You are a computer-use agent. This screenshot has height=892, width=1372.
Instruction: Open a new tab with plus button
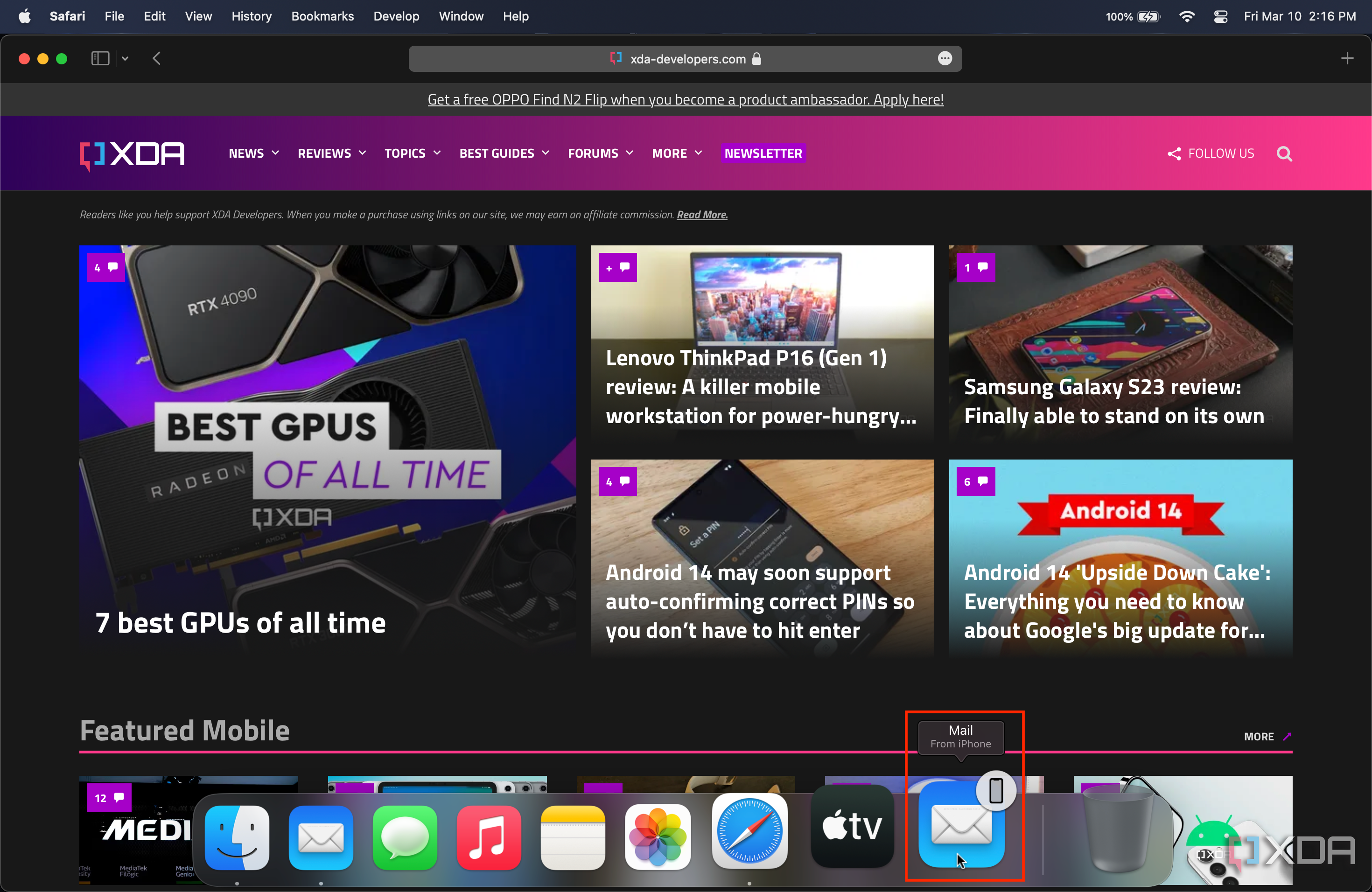pyautogui.click(x=1347, y=58)
